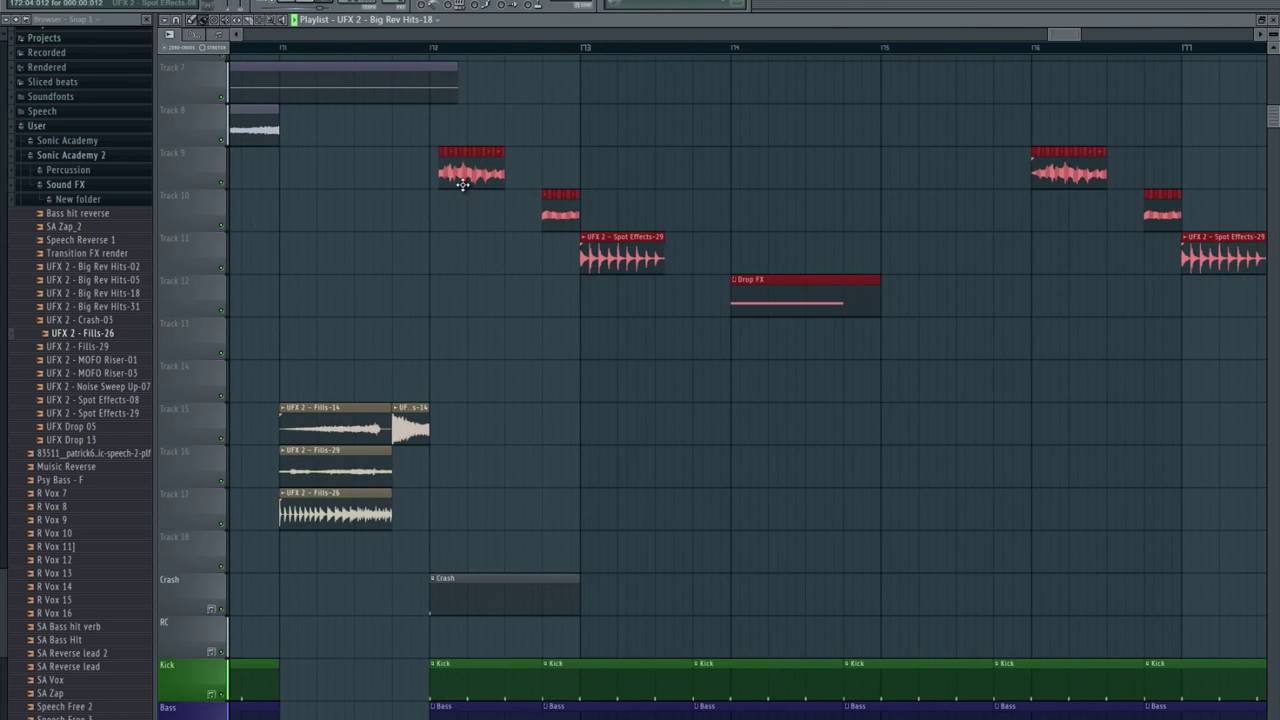
Task: Mute Track 9 with its green light
Action: (221, 183)
